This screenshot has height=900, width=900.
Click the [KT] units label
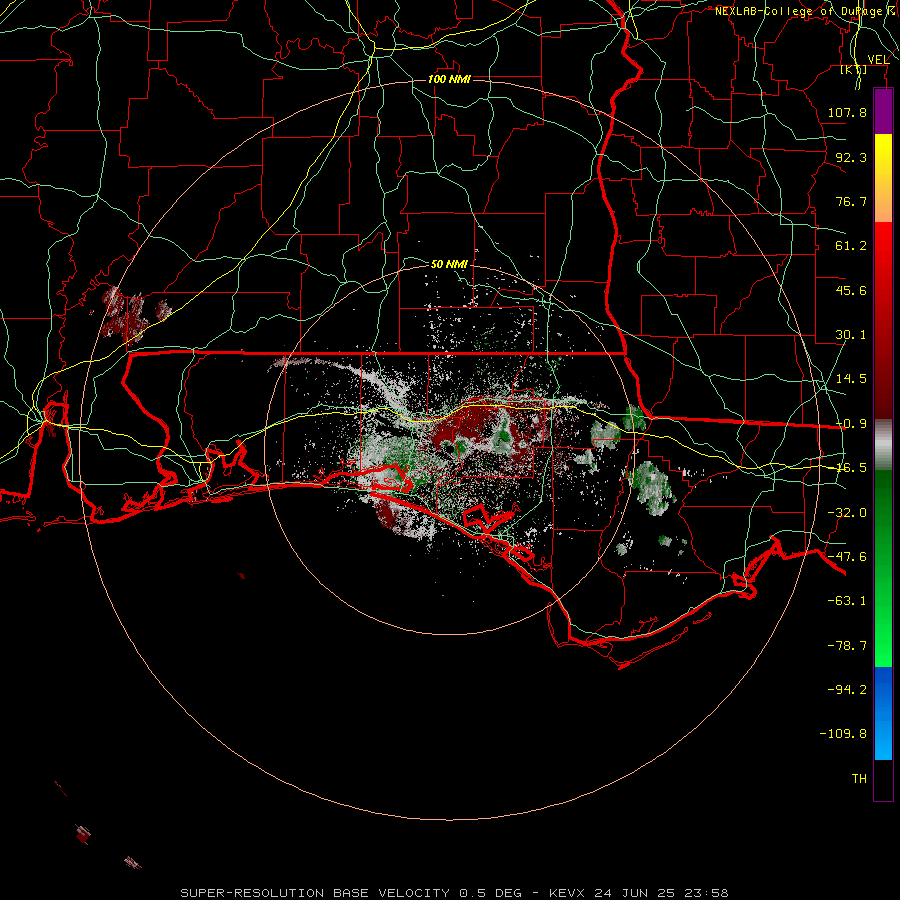point(854,69)
